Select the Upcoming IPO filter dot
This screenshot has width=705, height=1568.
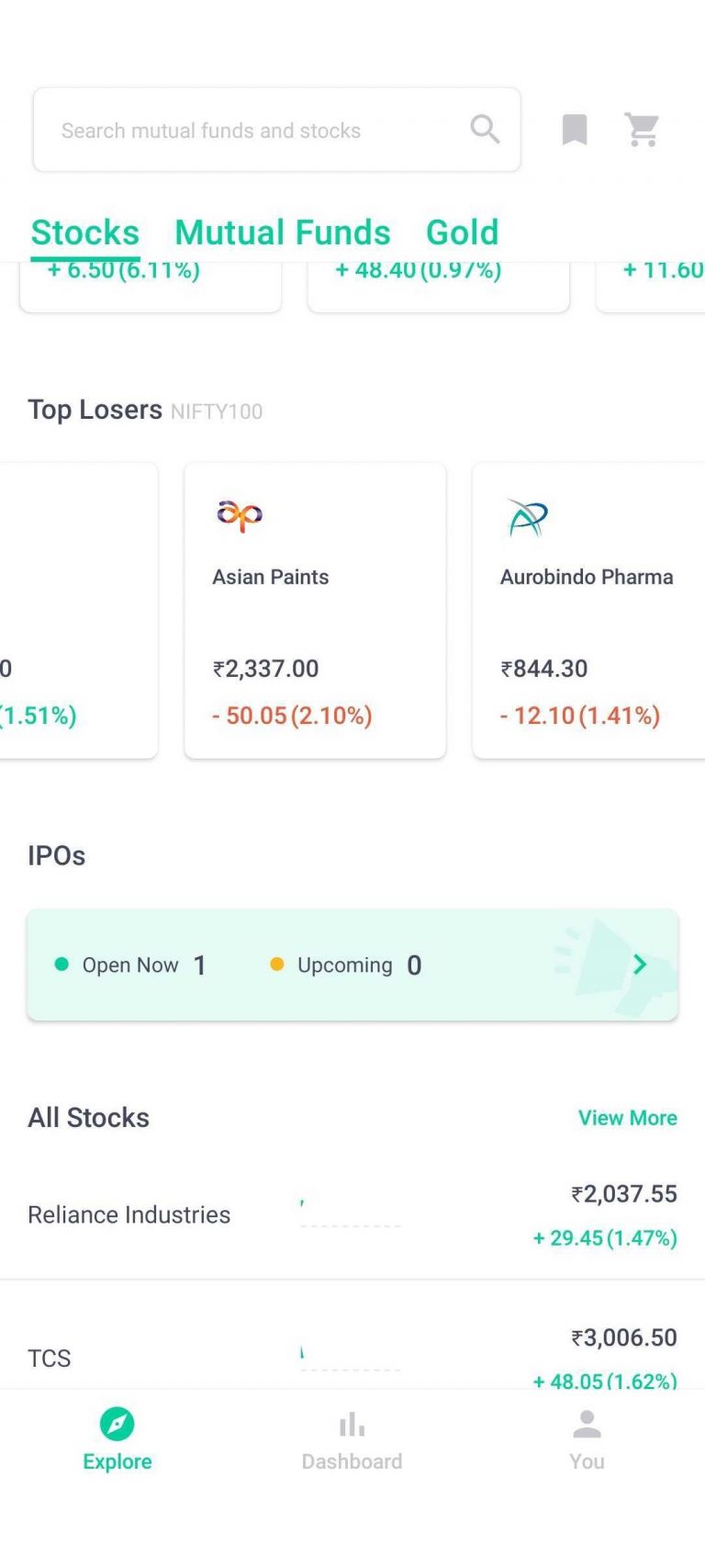click(276, 964)
